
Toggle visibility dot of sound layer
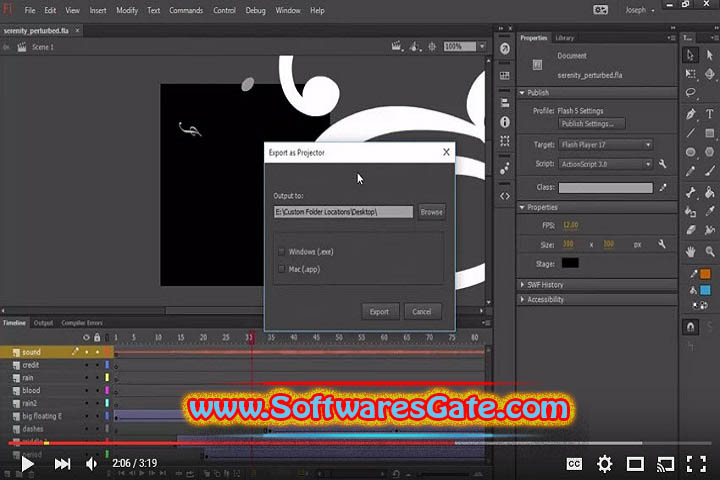[86, 352]
